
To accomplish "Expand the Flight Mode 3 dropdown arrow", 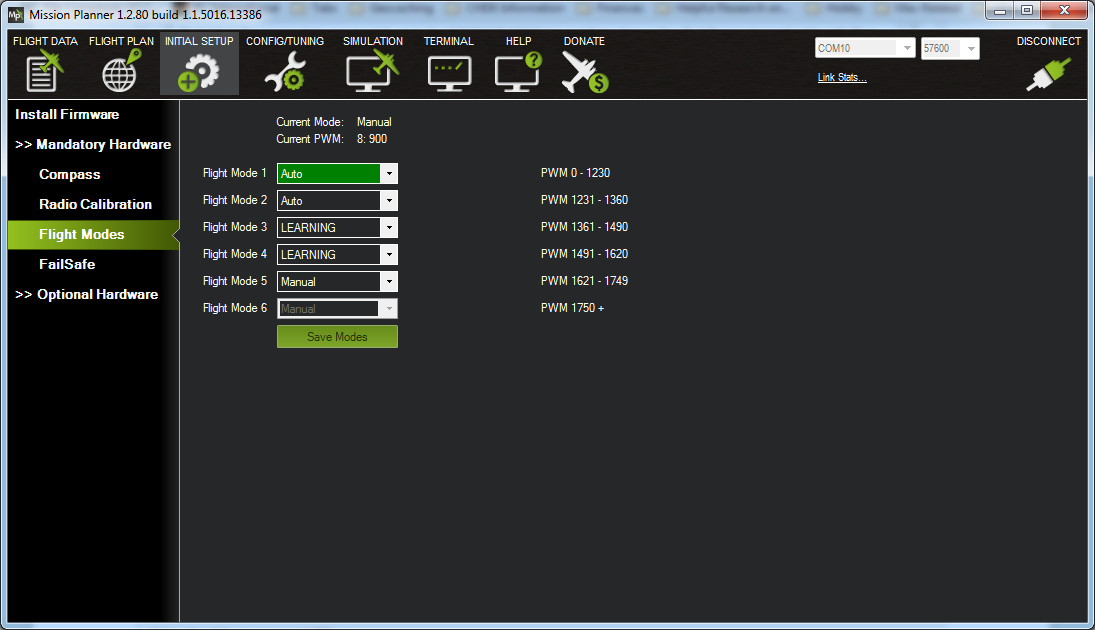I will pos(389,228).
